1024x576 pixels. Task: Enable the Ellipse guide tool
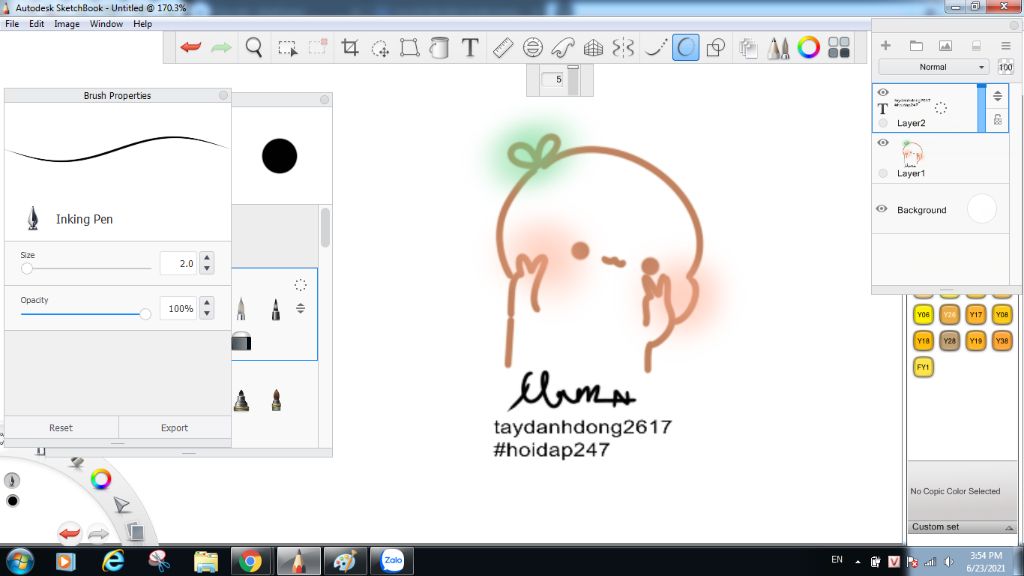point(533,47)
